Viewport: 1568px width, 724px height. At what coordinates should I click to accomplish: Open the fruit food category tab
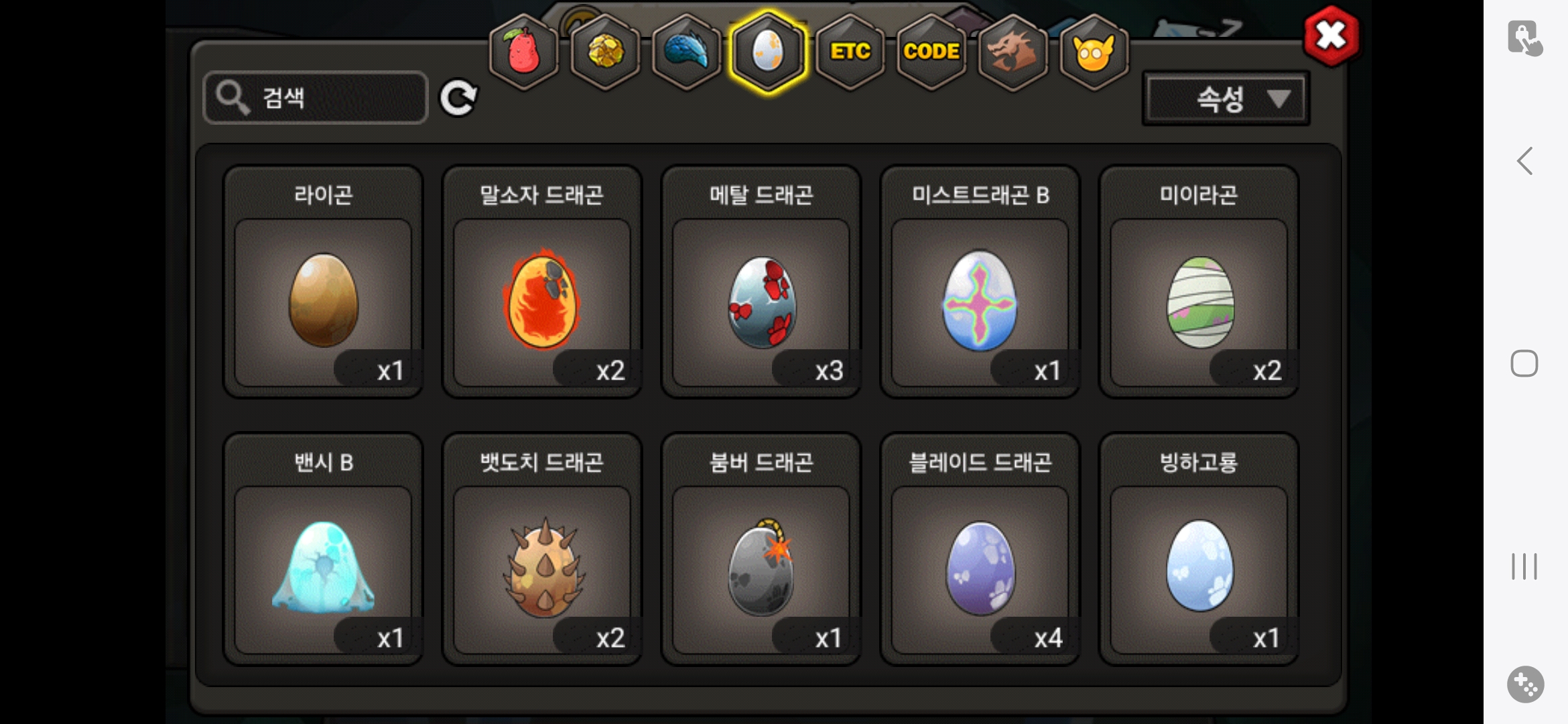tap(524, 52)
